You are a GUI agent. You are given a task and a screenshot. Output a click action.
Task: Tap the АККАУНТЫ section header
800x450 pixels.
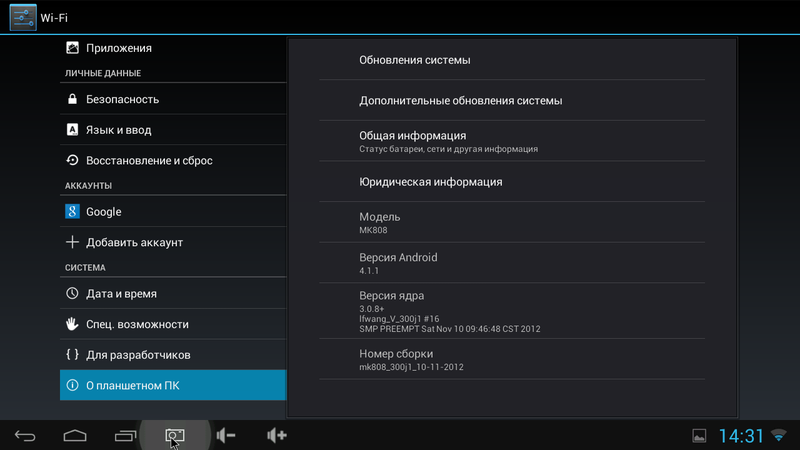(88, 186)
